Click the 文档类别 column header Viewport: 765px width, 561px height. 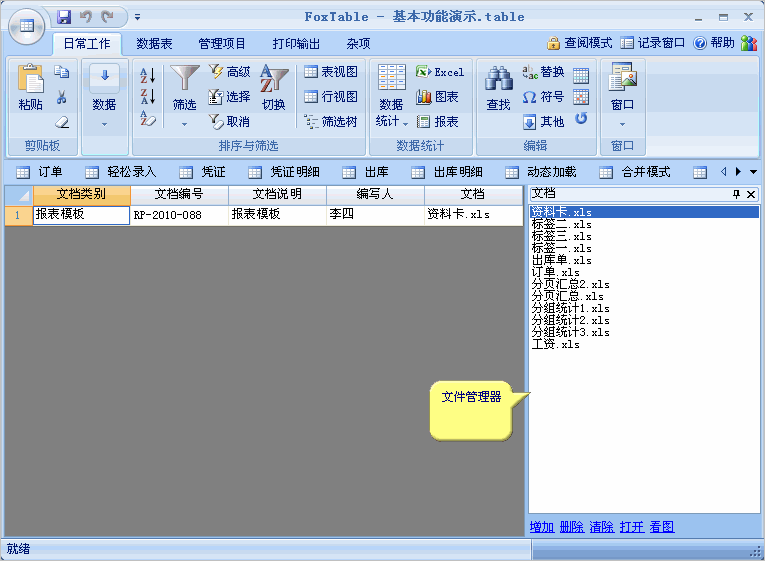81,194
